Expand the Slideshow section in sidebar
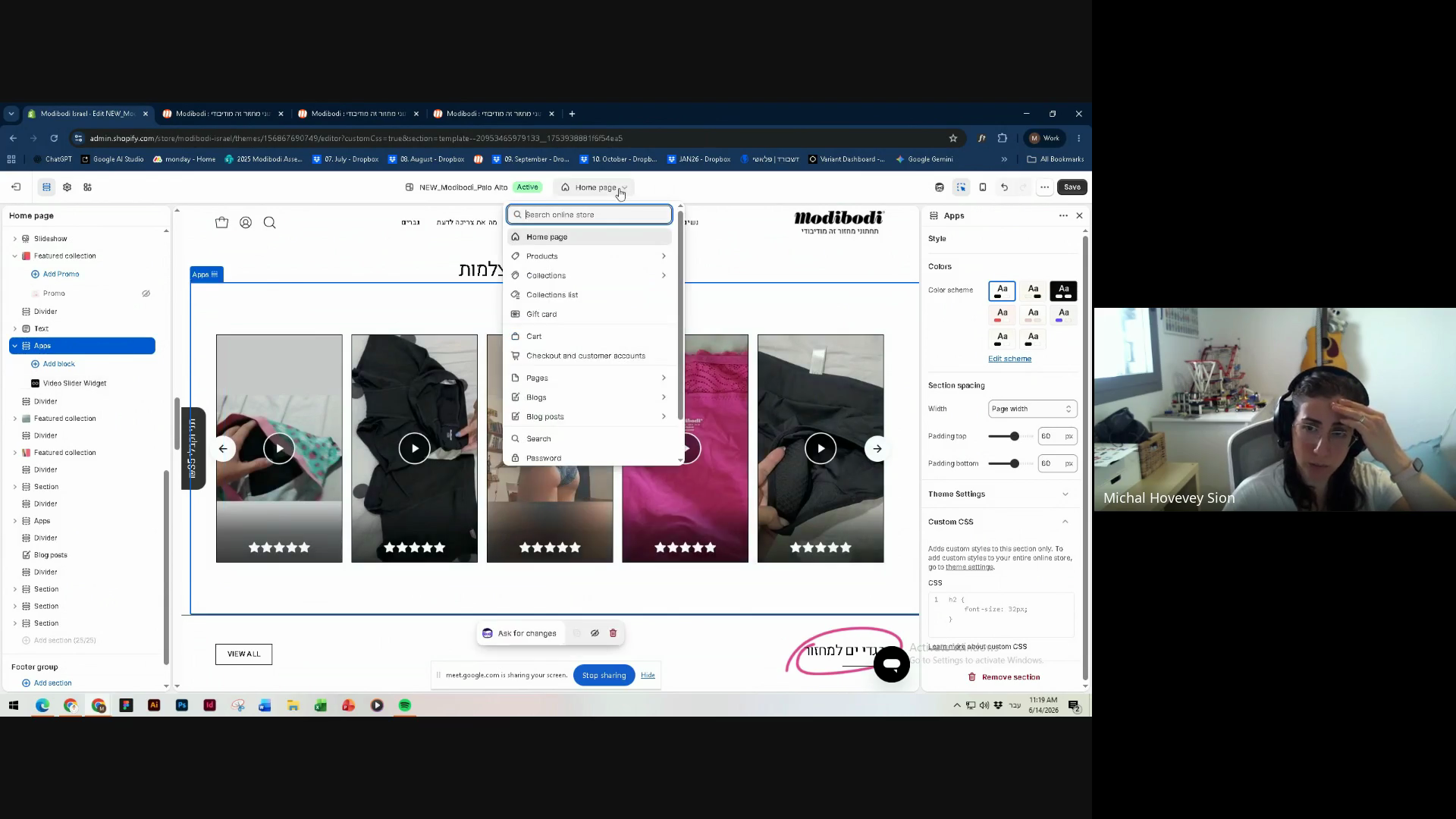 (14, 239)
